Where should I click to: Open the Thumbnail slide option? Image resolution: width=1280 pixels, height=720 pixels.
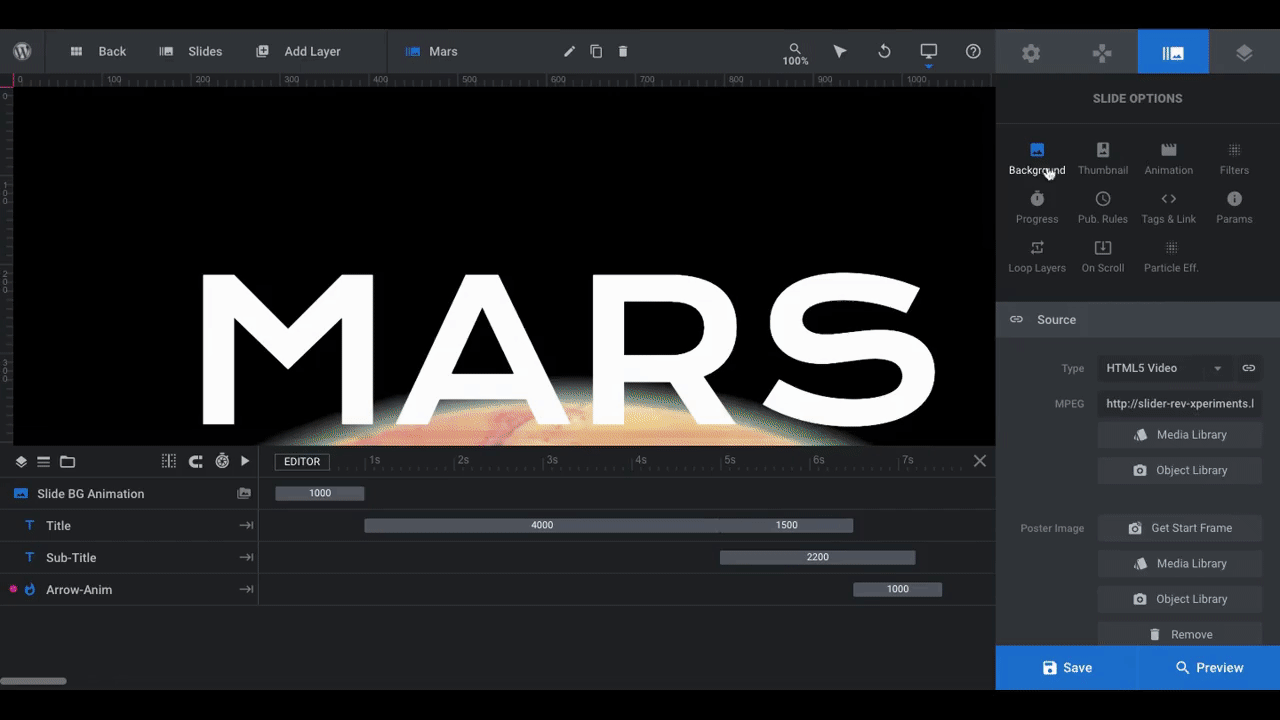[x=1103, y=159]
